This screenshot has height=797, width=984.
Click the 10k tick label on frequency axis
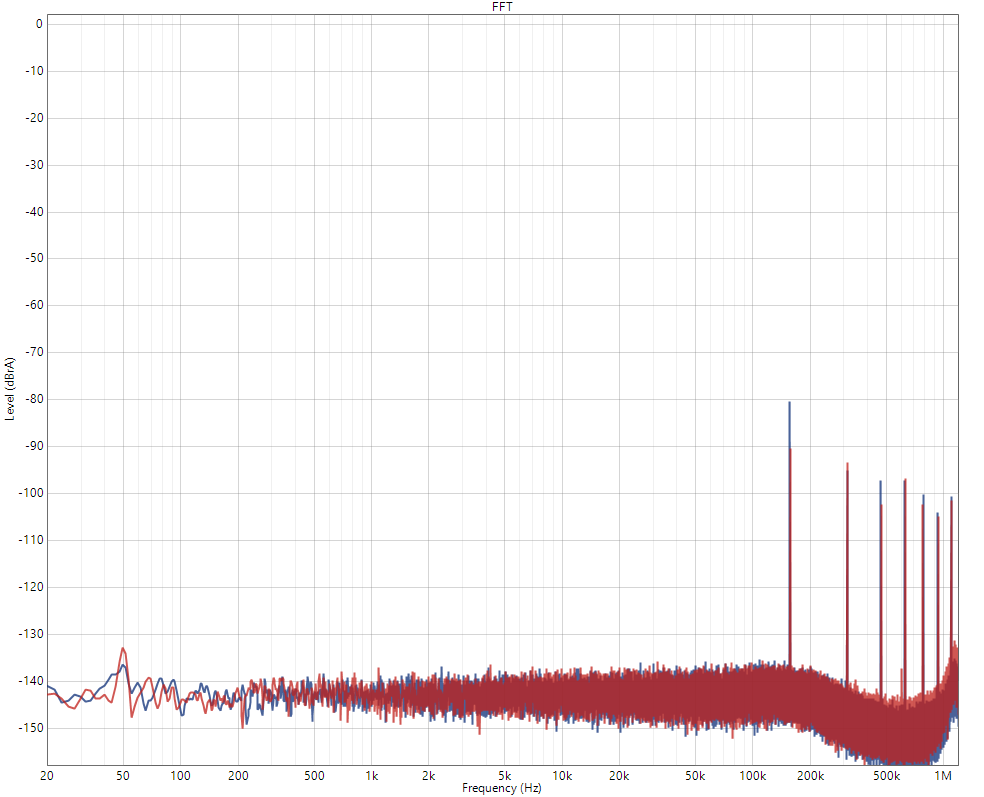tap(562, 776)
